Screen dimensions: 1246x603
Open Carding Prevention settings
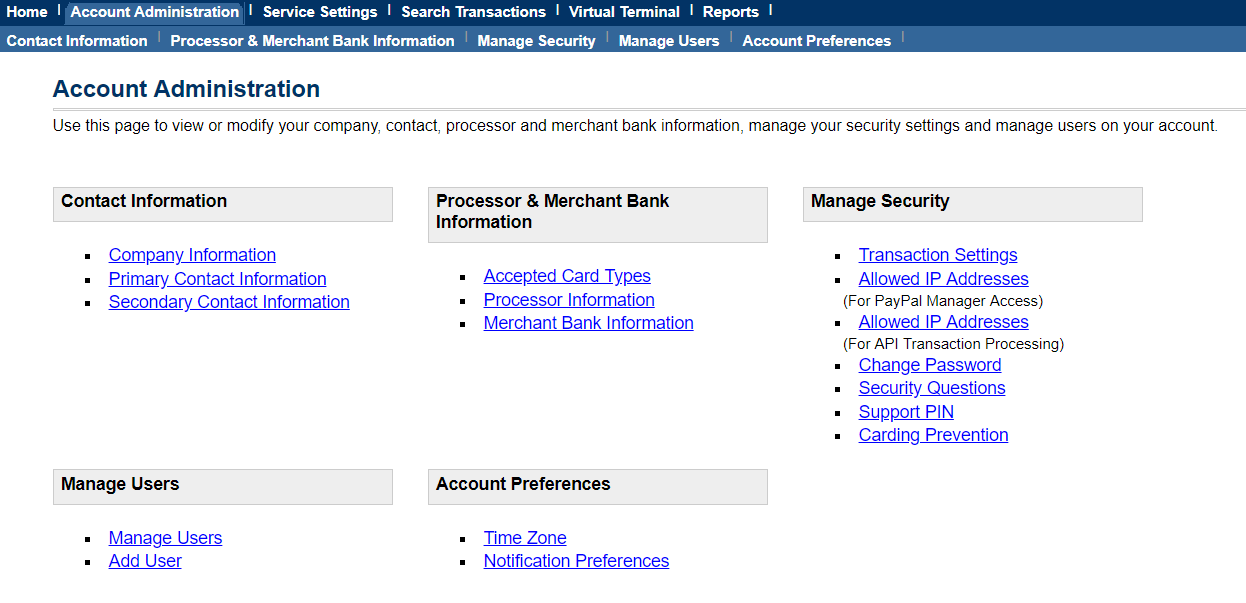[933, 434]
